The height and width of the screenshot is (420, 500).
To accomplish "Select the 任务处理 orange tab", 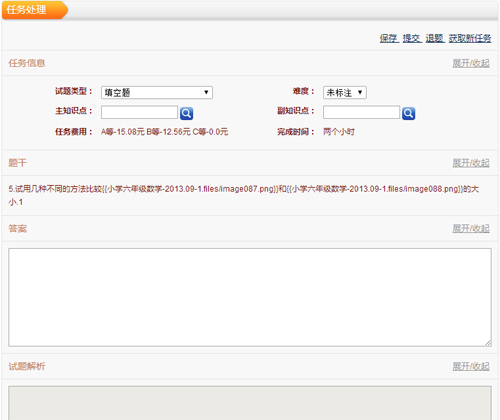I will point(35,10).
